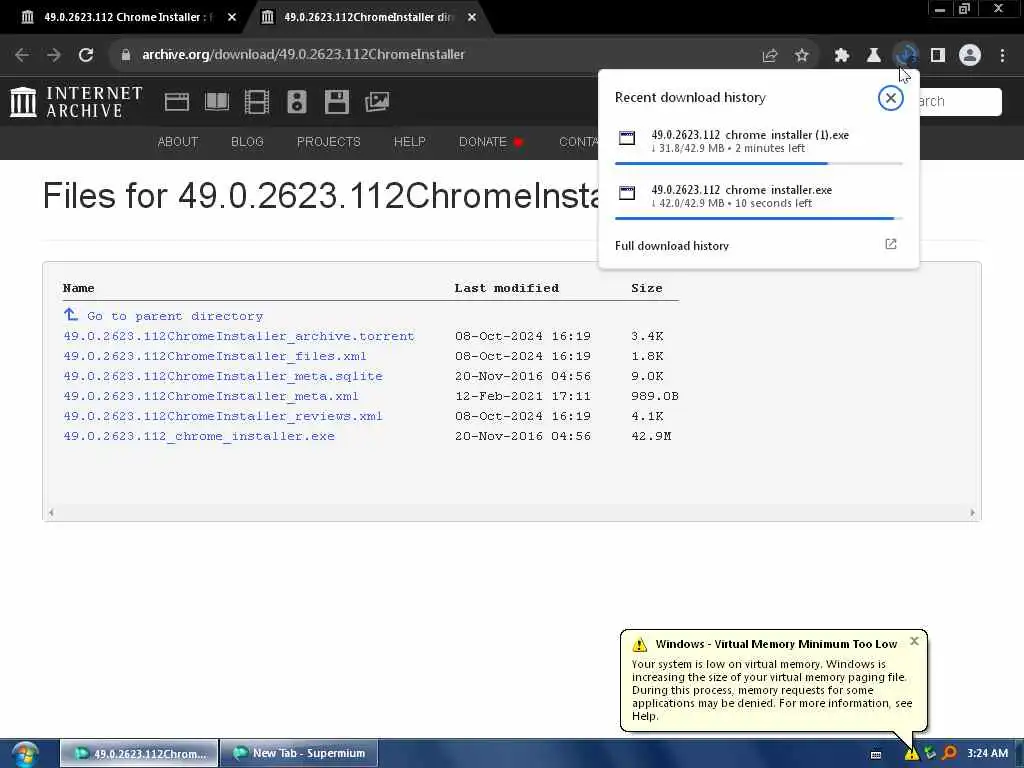Open the Web (Wayback) icon
This screenshot has width=1024, height=768.
coord(176,102)
